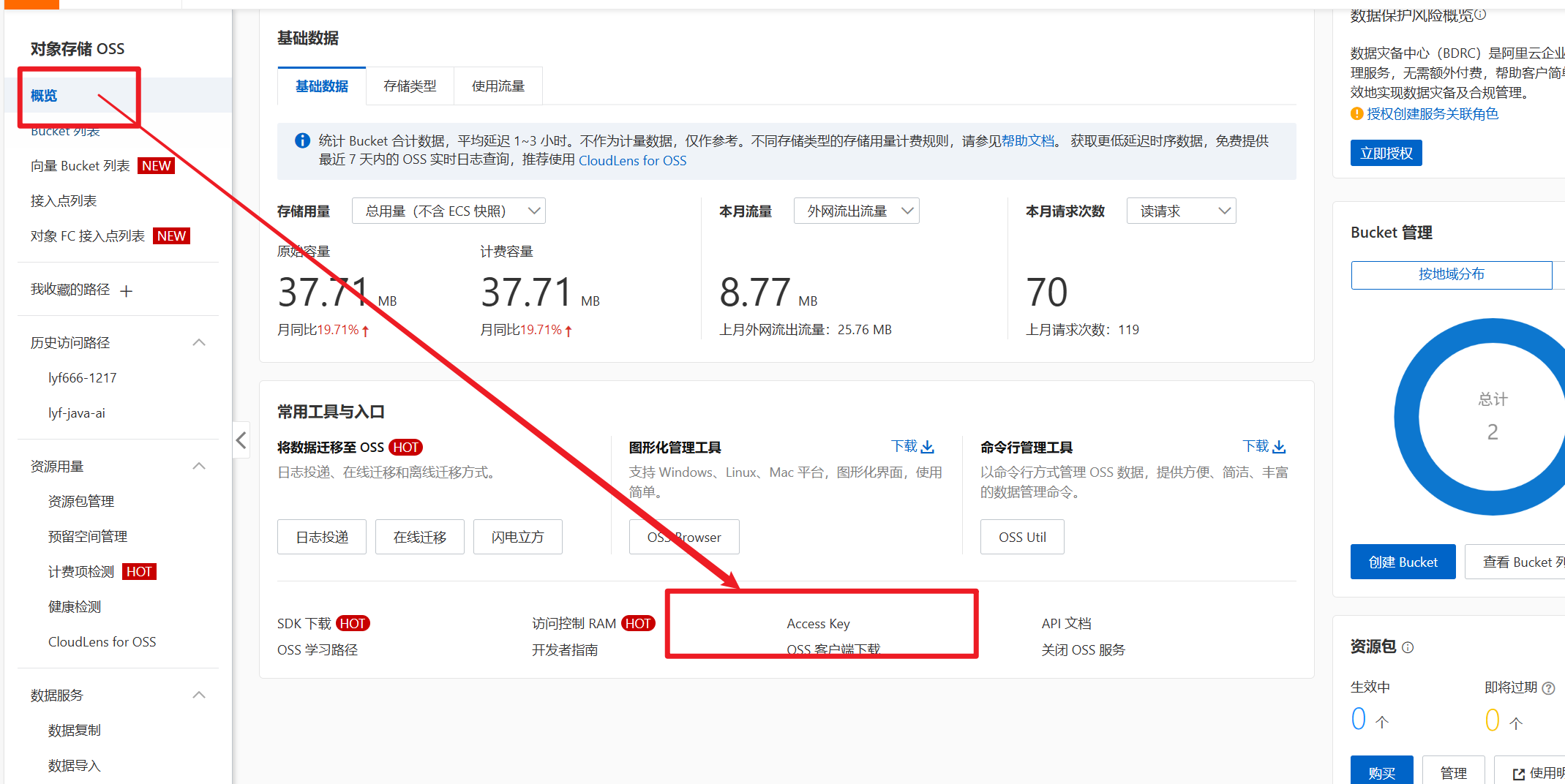Click the 立即授权 button
The width and height of the screenshot is (1565, 784).
[1386, 153]
